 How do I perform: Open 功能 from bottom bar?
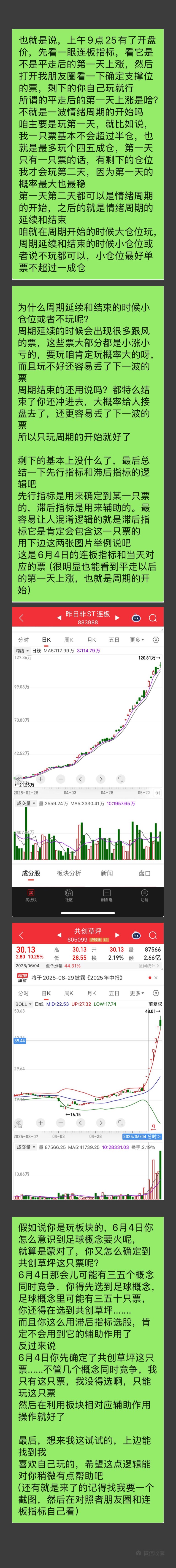coord(144,895)
